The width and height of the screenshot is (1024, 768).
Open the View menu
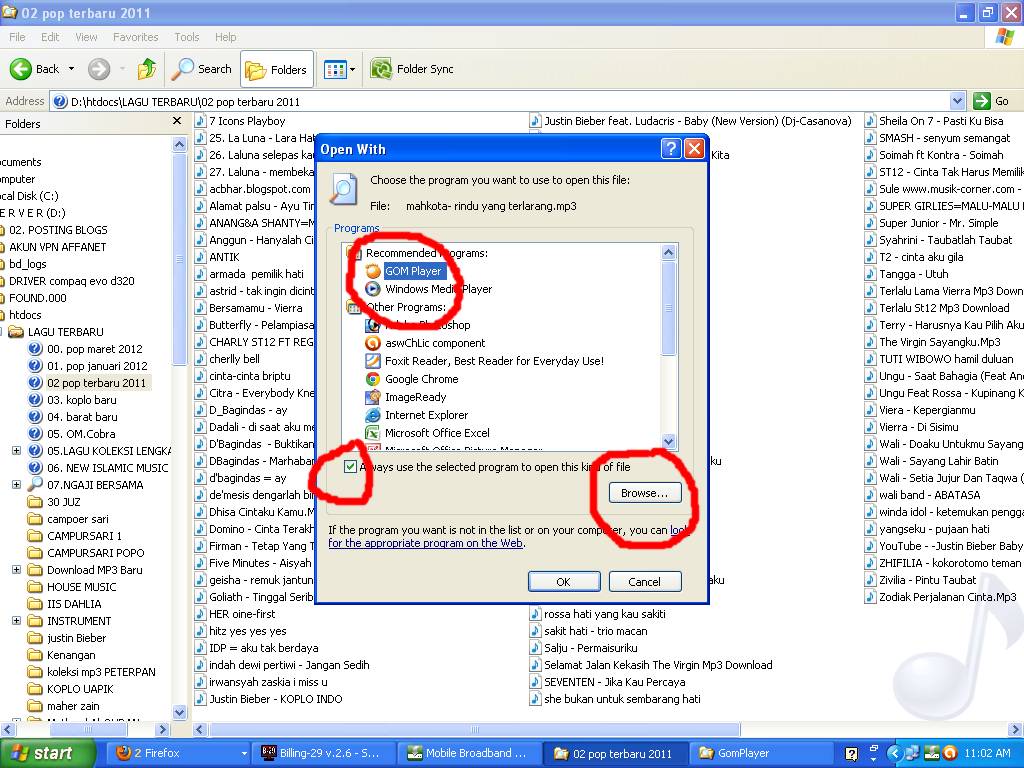coord(86,37)
